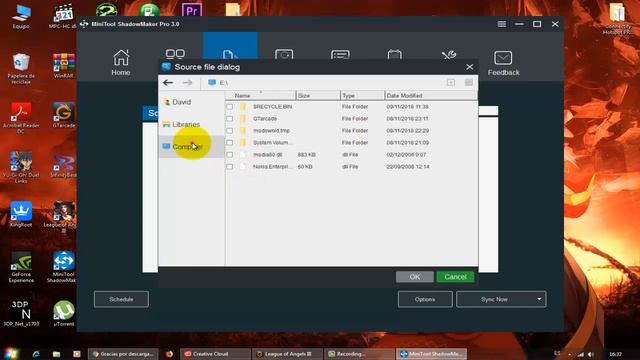Open the GTarcade desktop shortcut
640x360 pixels.
pyautogui.click(x=63, y=116)
